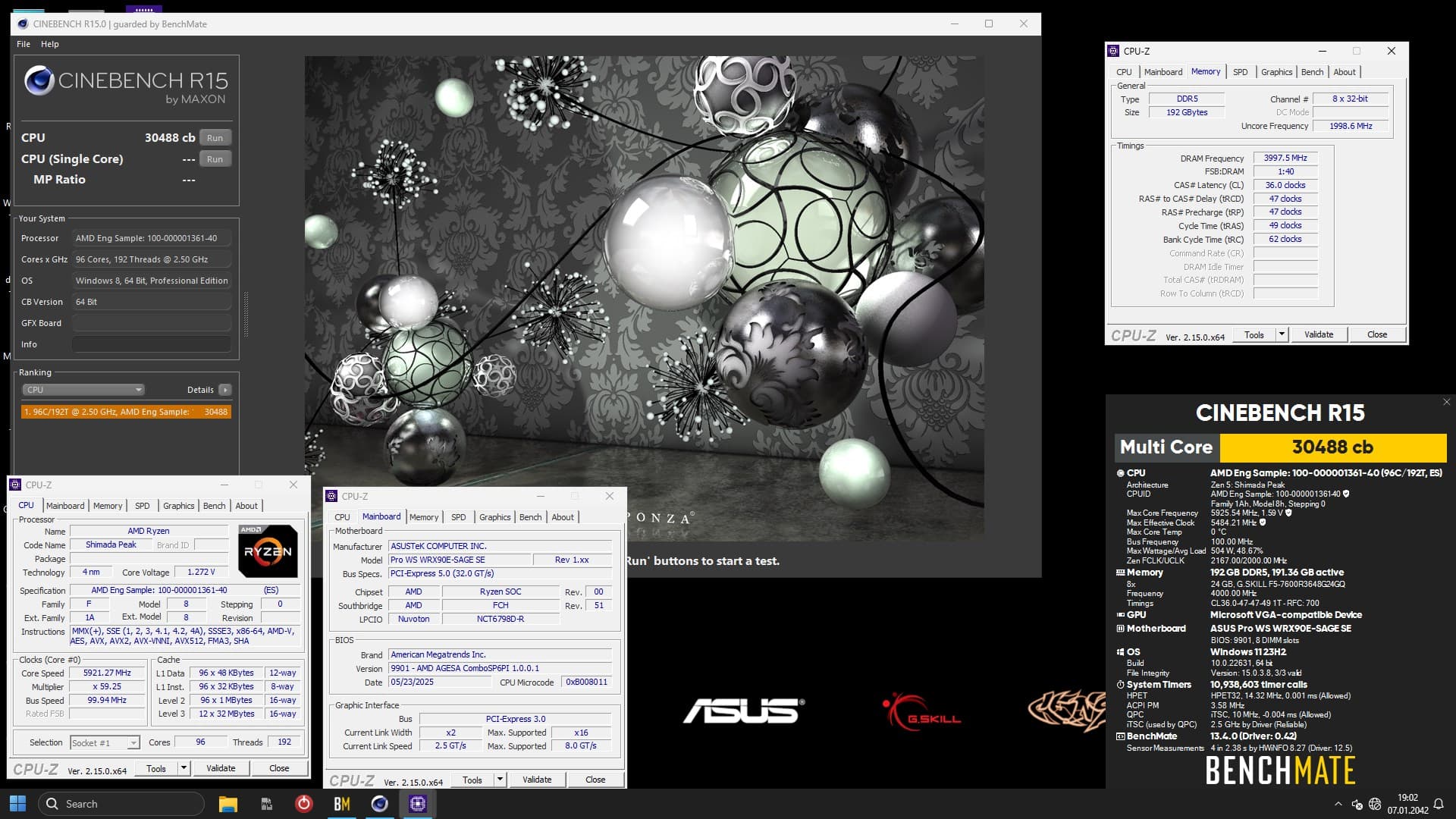Open the Ranking CPU dropdown in Cinebench
This screenshot has width=1456, height=819.
[83, 389]
